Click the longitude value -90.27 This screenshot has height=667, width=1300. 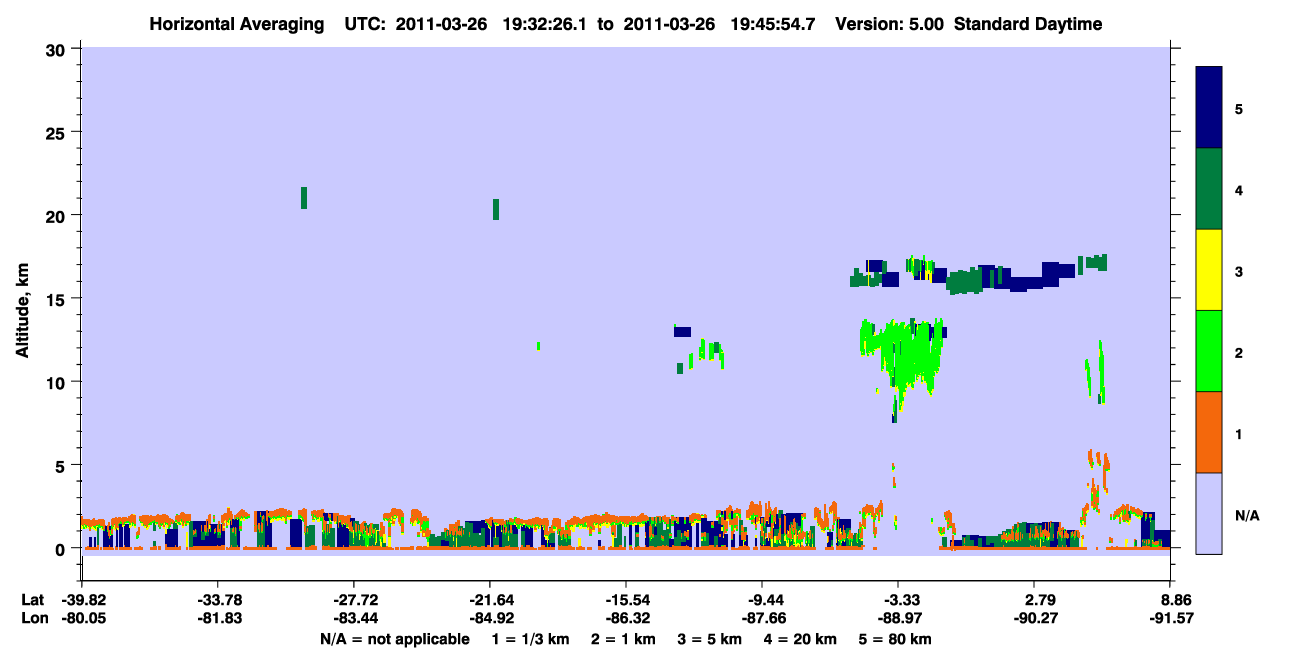click(1035, 618)
